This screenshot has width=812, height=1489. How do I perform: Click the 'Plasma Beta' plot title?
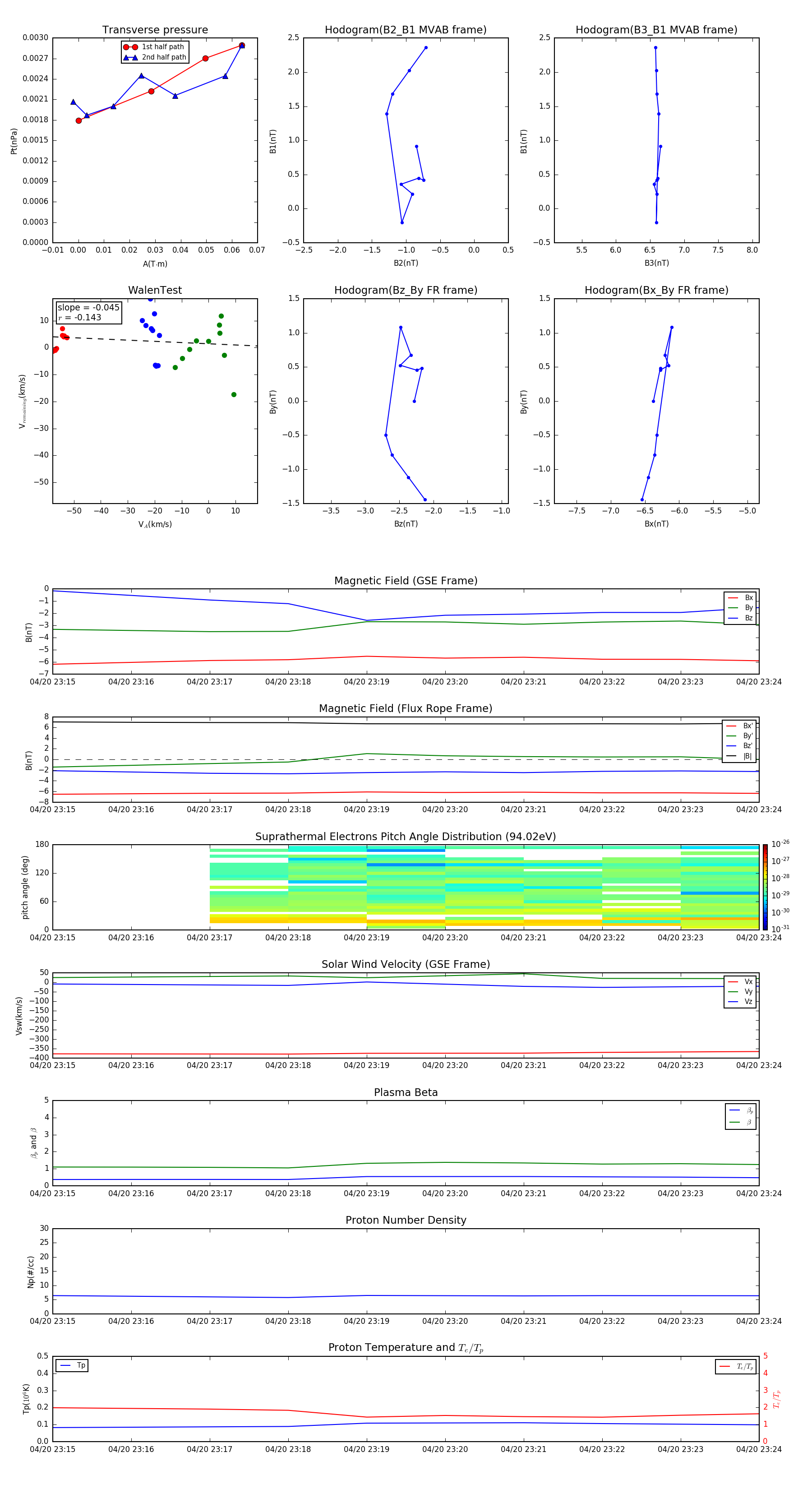(406, 1092)
